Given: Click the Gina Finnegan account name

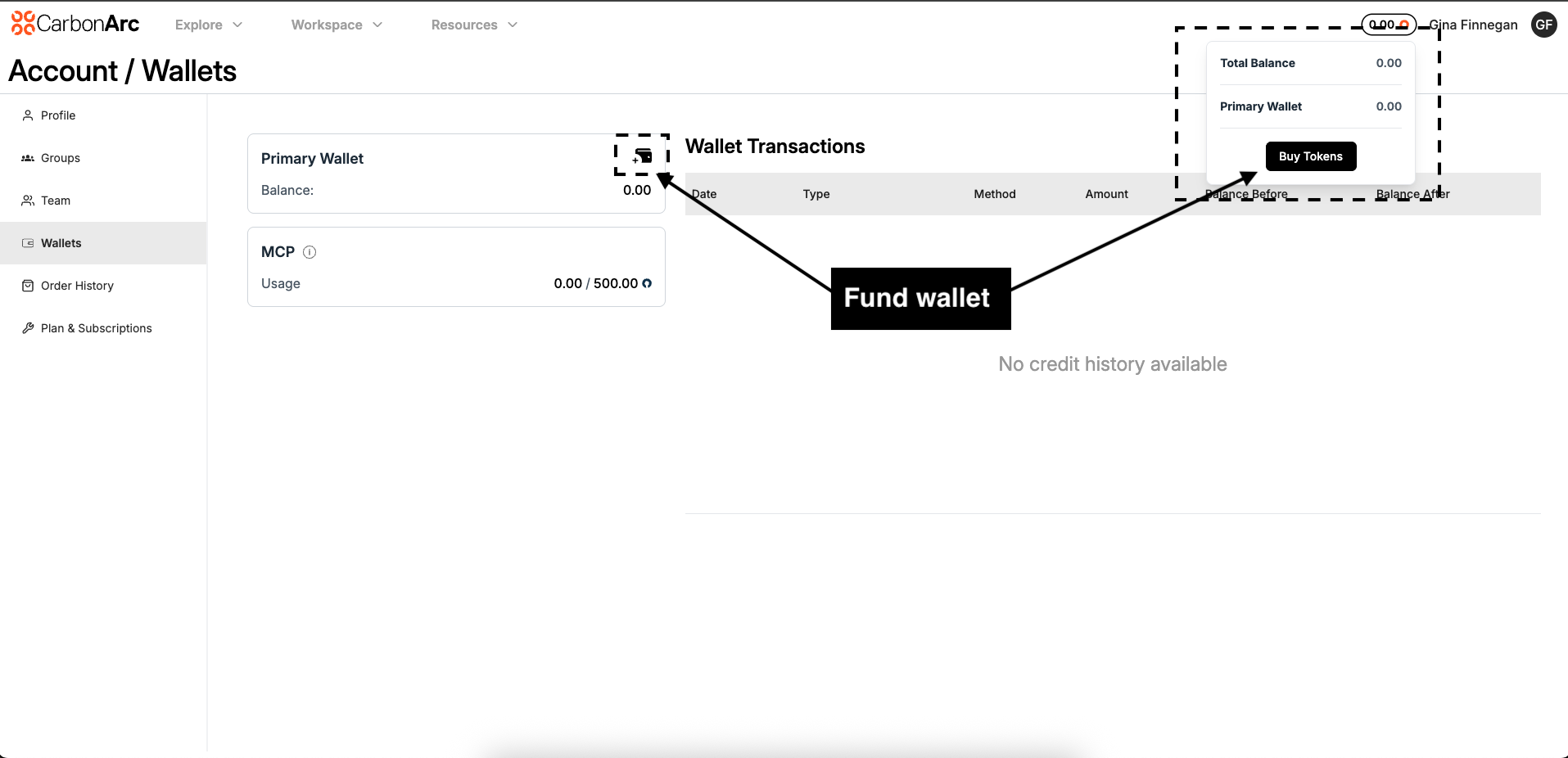Looking at the screenshot, I should [1472, 25].
